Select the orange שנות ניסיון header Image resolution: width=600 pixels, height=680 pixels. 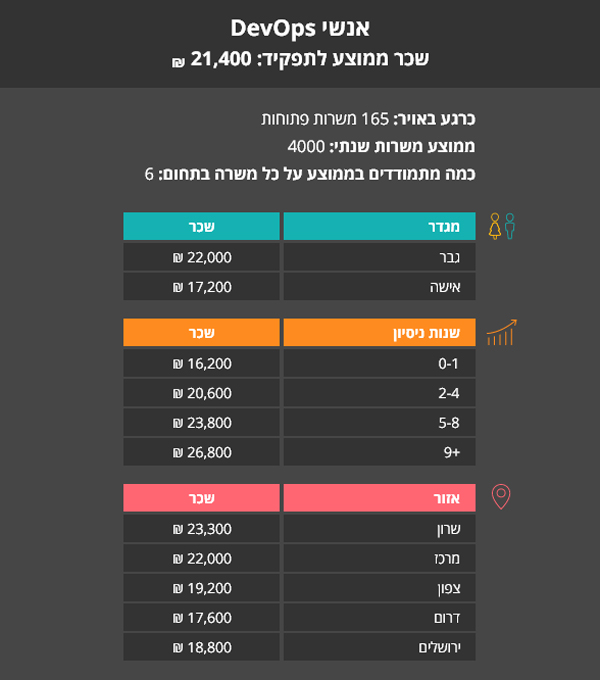[380, 333]
